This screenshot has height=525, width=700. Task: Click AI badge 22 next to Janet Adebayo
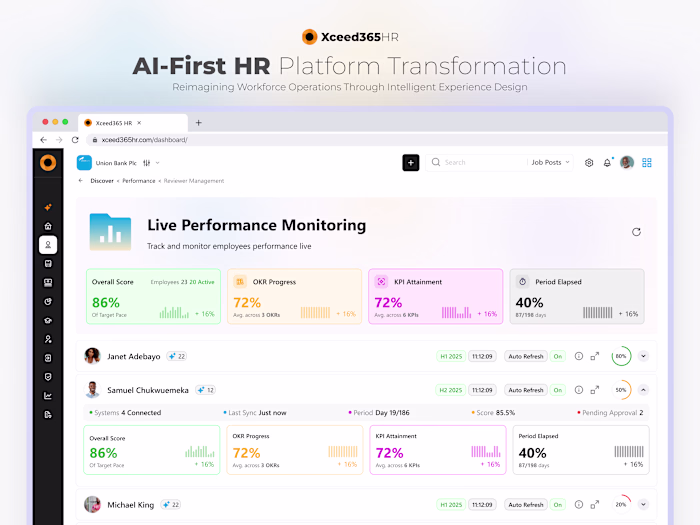tap(177, 356)
